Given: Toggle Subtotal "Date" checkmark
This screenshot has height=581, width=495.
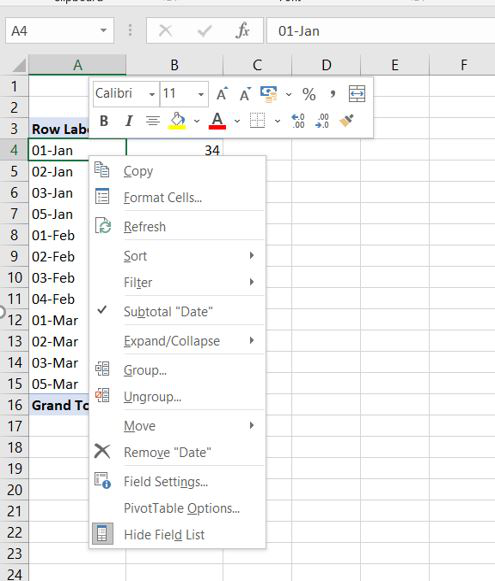Looking at the screenshot, I should pos(102,310).
